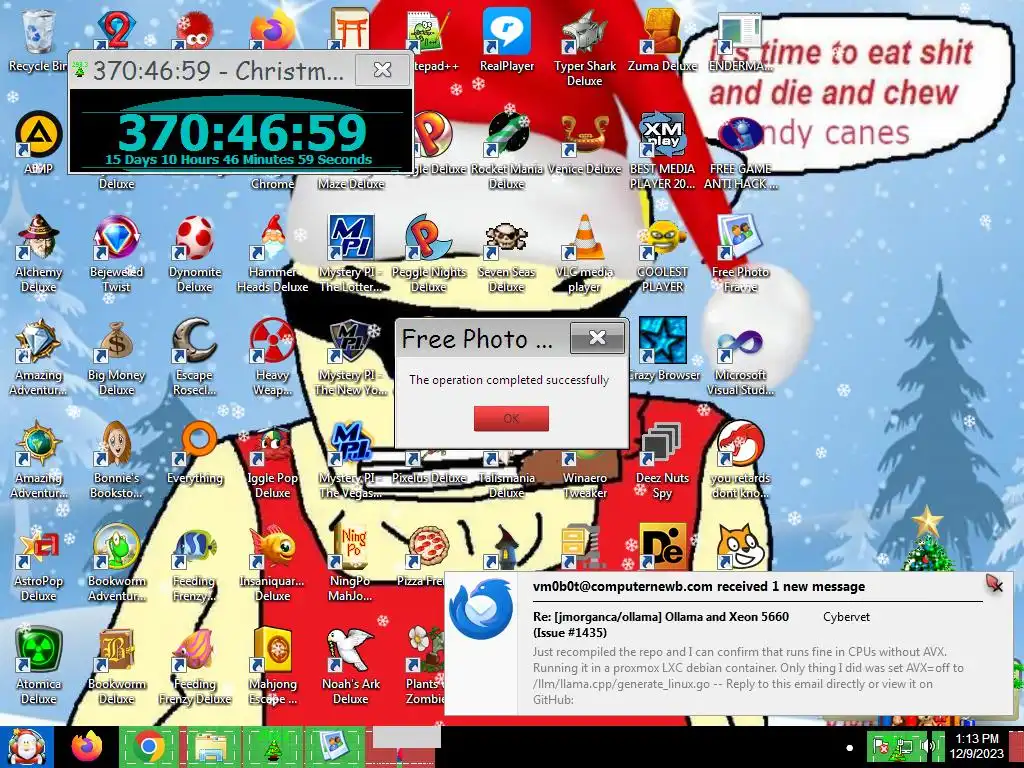Open Free Photo Frame desktop shortcut
Viewport: 1024px width, 768px height.
740,253
